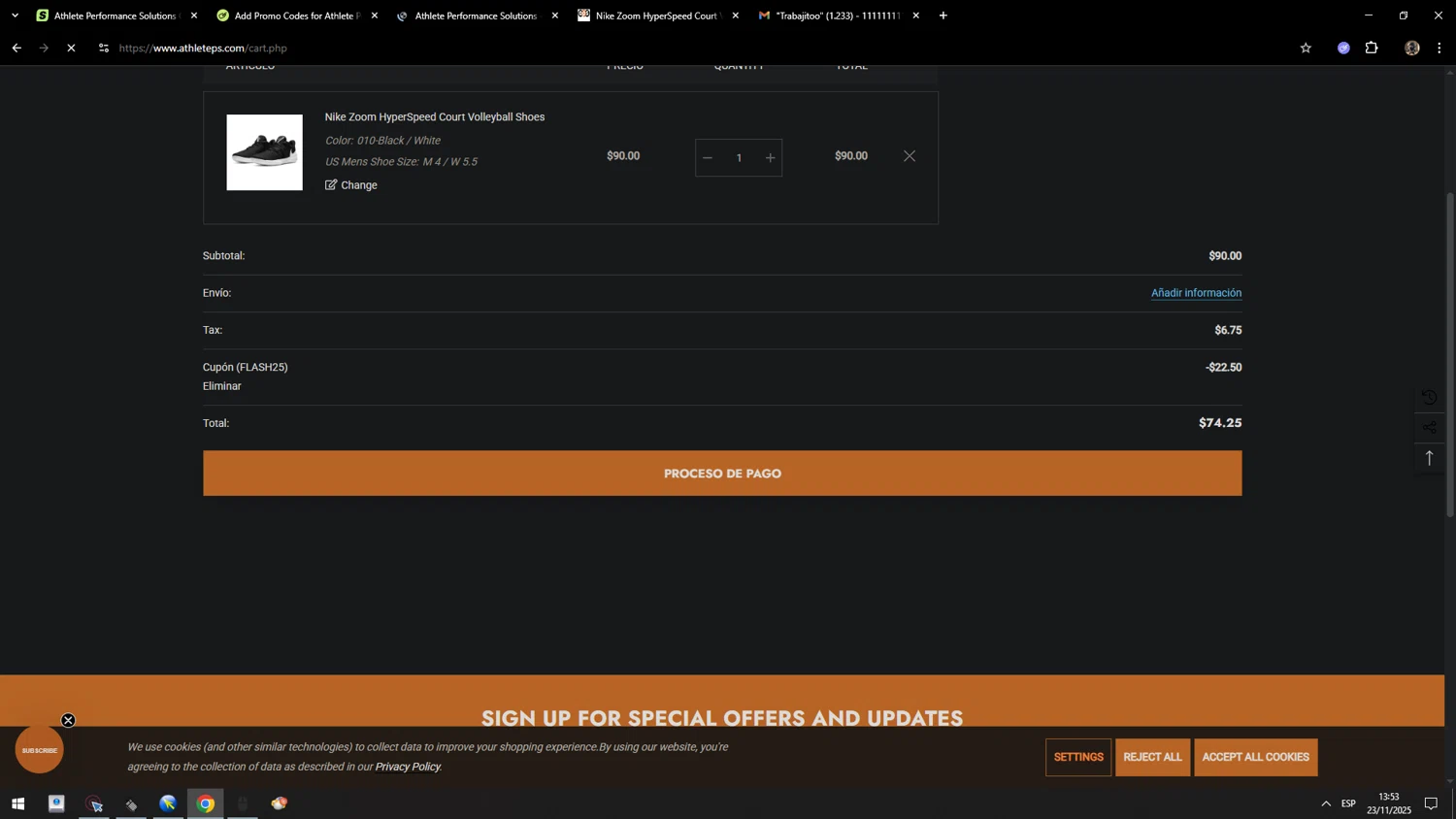The width and height of the screenshot is (1456, 819).
Task: Close the Add Promo Codes tab
Action: click(x=375, y=16)
